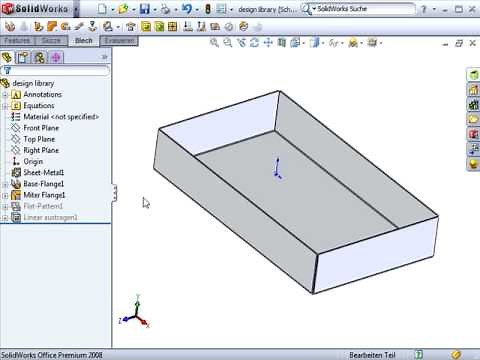480x360 pixels.
Task: Open the View Orientation dropdown arrow
Action: 303,43
